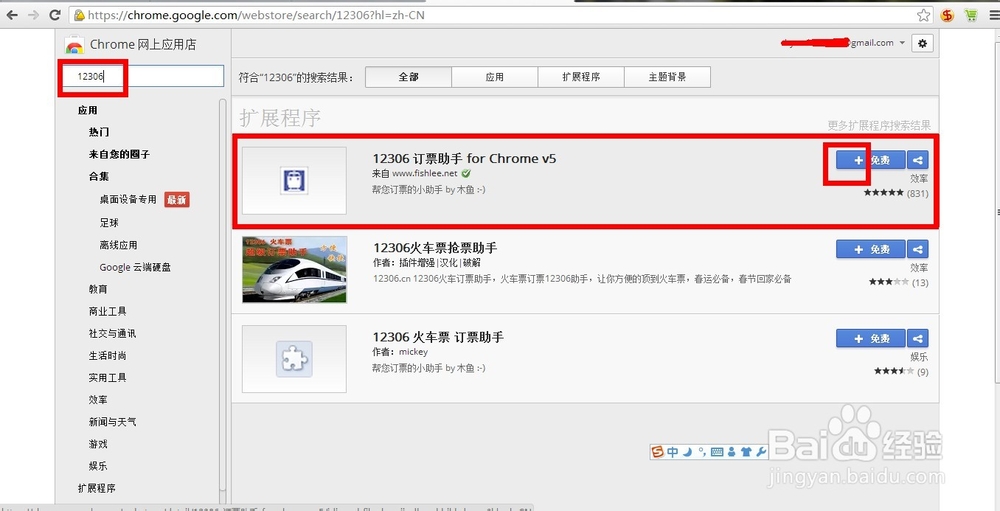The image size is (1000, 511).
Task: Select 生活时尚 category in sidebar
Action: pyautogui.click(x=107, y=355)
